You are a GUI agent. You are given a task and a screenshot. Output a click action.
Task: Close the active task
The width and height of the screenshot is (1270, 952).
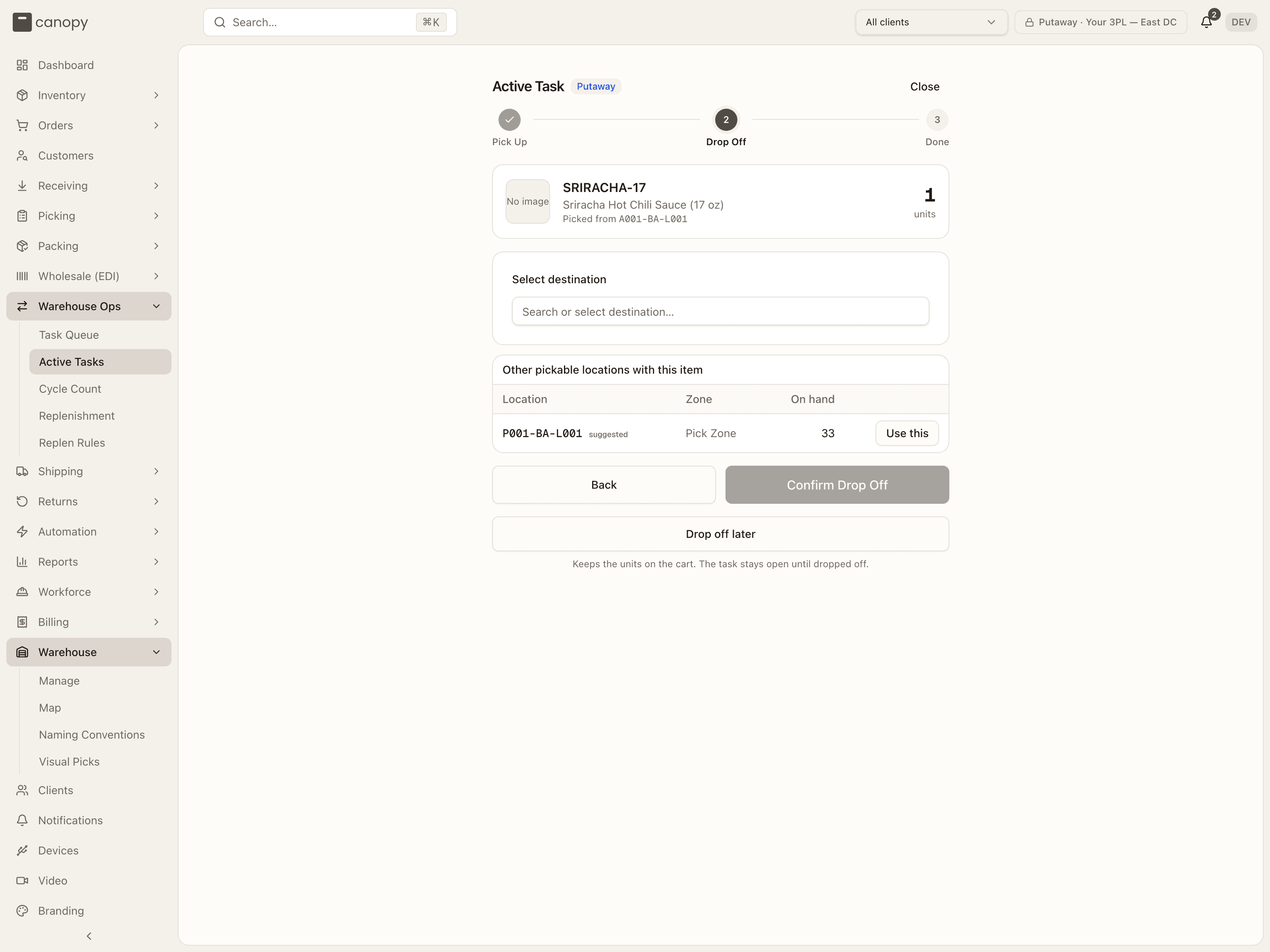pyautogui.click(x=924, y=86)
